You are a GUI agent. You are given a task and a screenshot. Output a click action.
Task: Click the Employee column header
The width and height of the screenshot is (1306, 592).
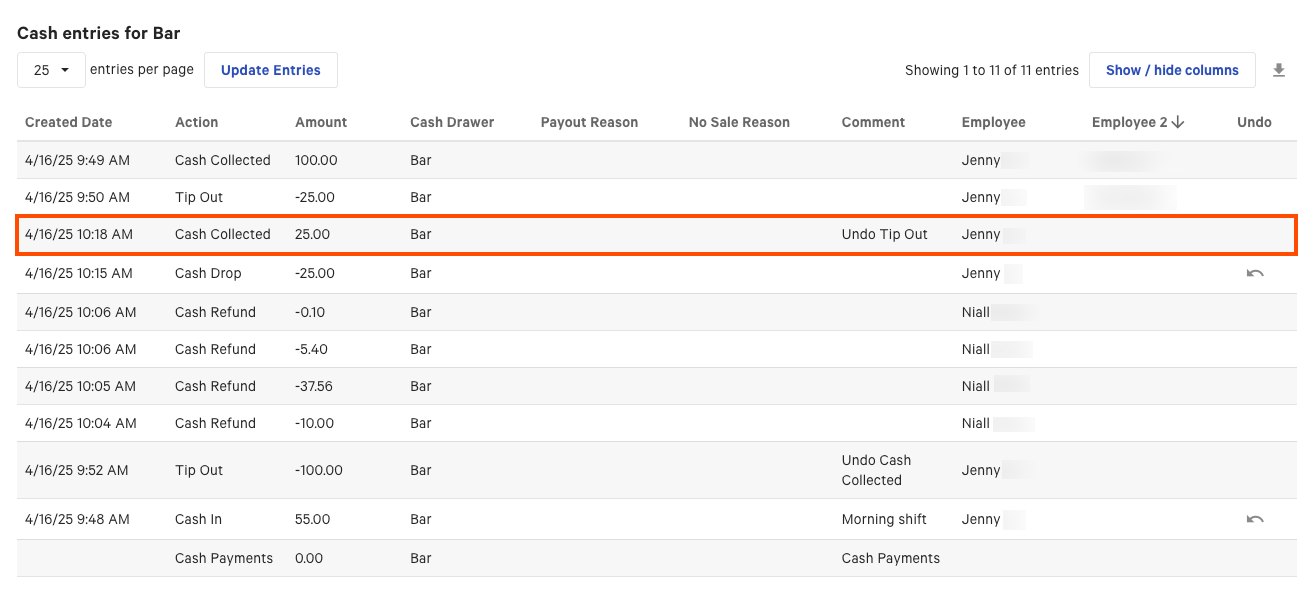point(994,122)
